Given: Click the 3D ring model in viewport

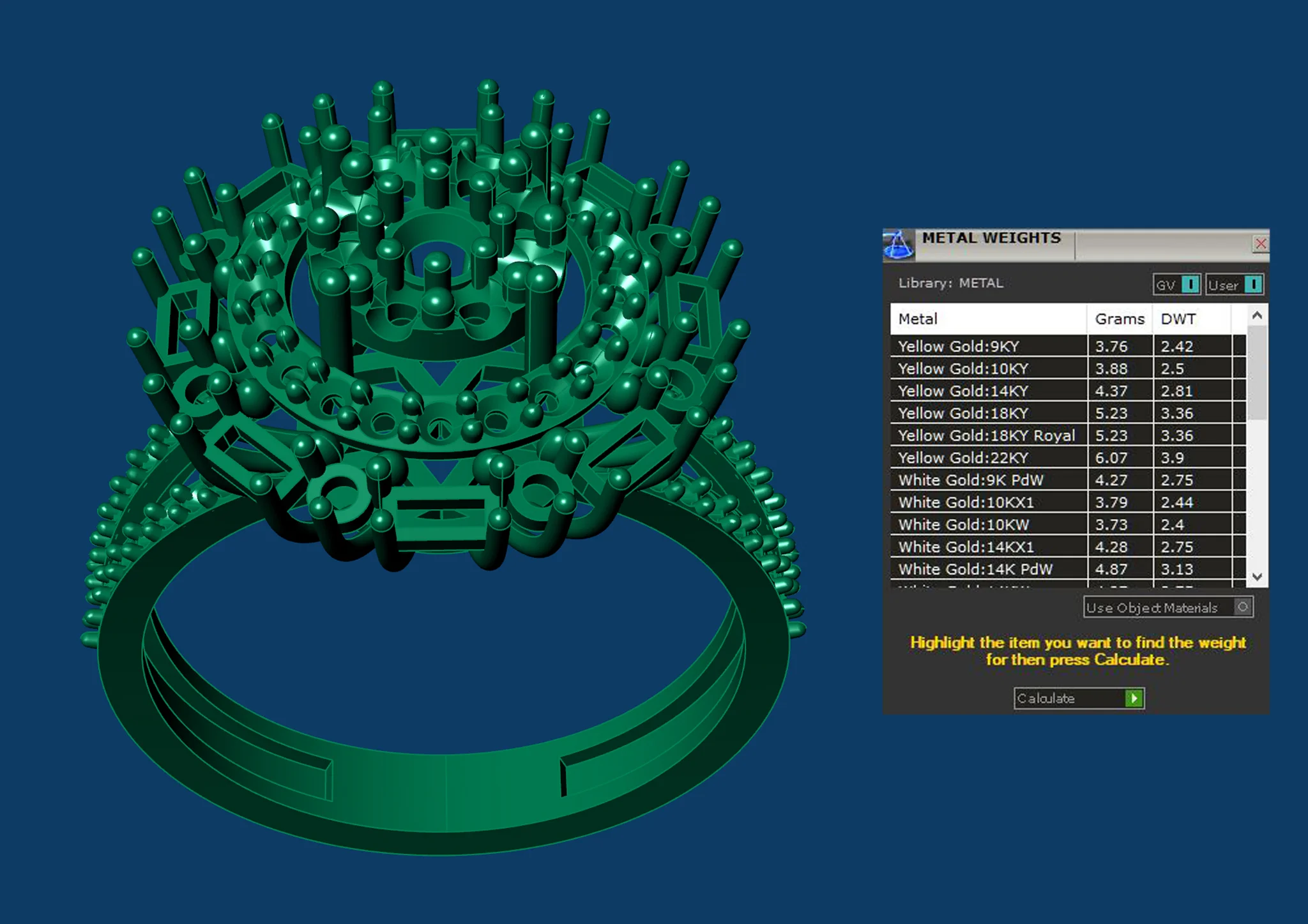Looking at the screenshot, I should 444,466.
